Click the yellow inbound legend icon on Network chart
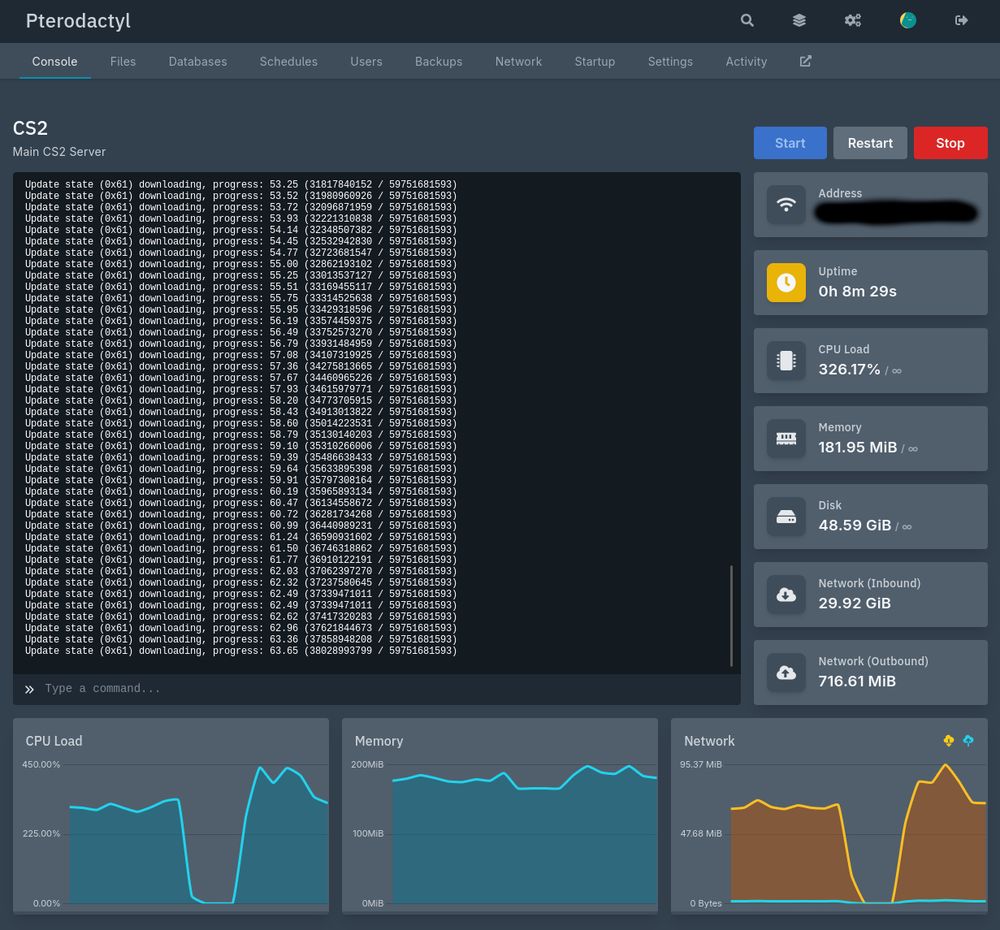The height and width of the screenshot is (930, 1000). [x=948, y=740]
